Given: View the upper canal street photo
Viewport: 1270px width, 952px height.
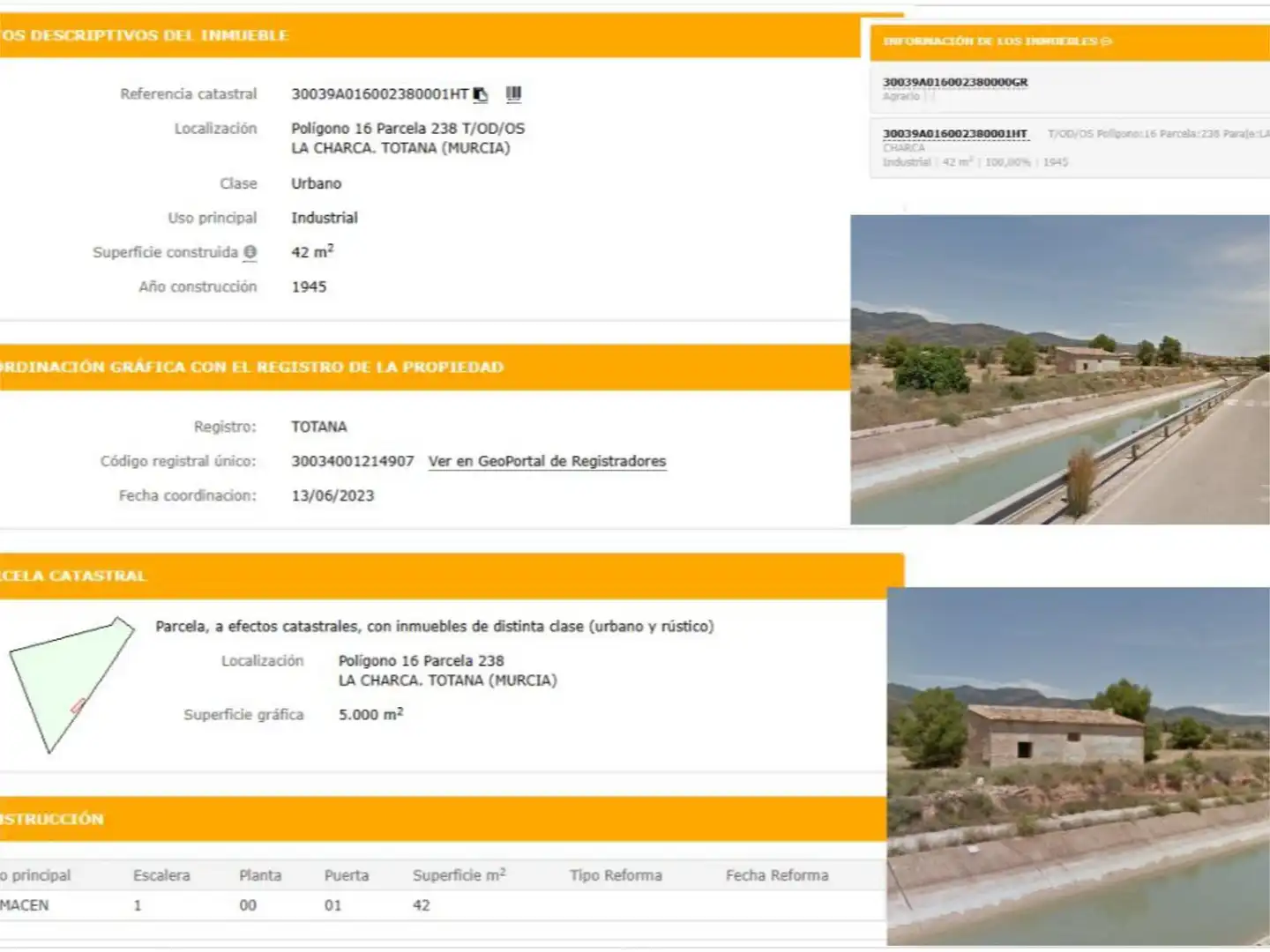Looking at the screenshot, I should [x=1060, y=369].
